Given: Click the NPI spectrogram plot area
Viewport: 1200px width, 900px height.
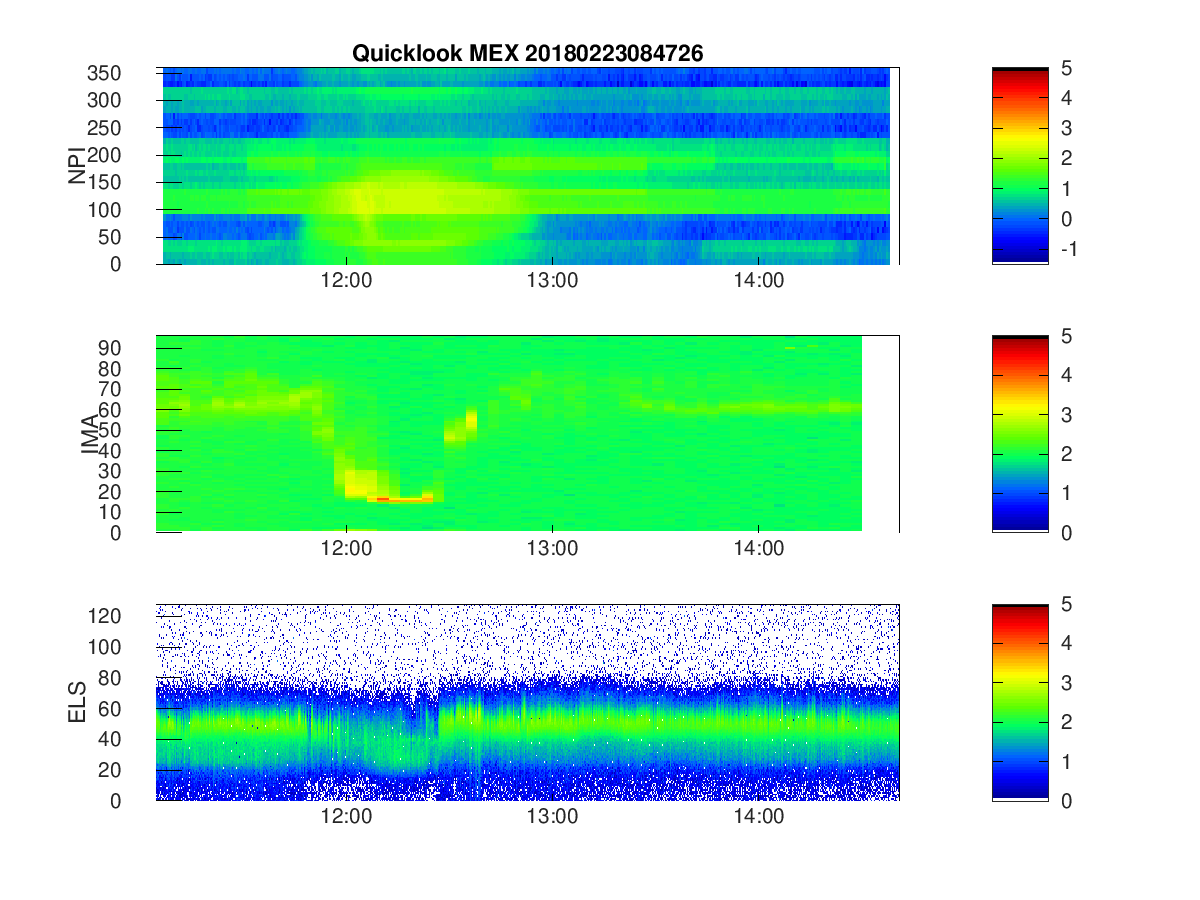Looking at the screenshot, I should [527, 166].
